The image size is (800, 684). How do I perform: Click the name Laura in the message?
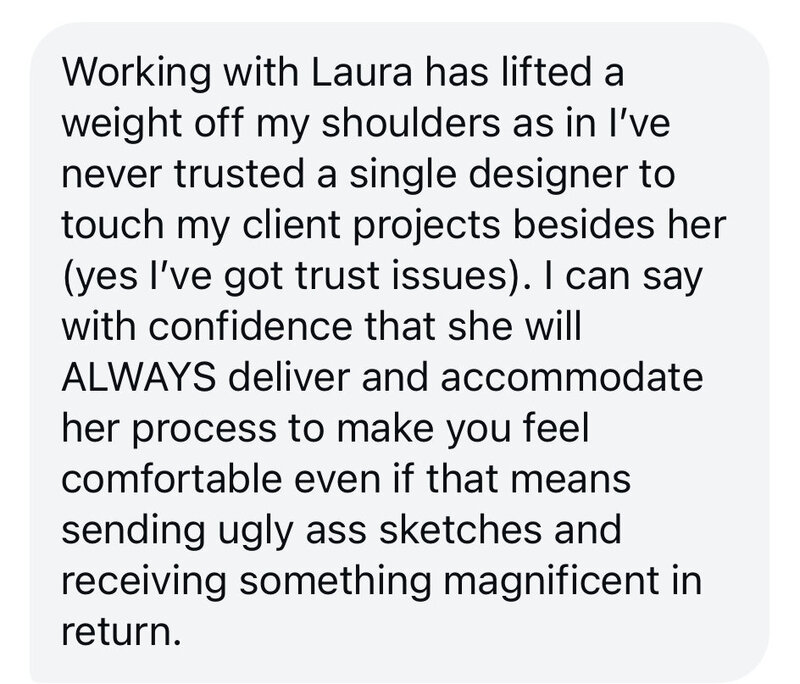[360, 72]
